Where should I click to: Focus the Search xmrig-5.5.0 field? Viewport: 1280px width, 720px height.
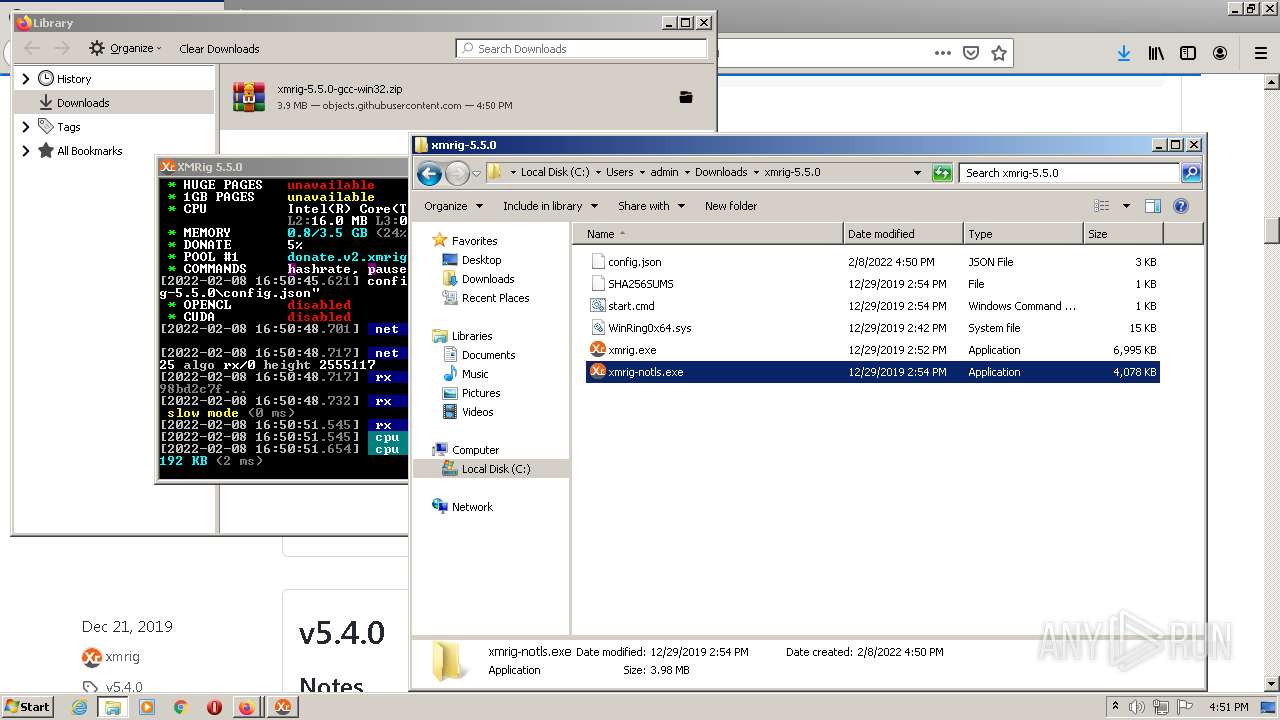[x=1069, y=173]
